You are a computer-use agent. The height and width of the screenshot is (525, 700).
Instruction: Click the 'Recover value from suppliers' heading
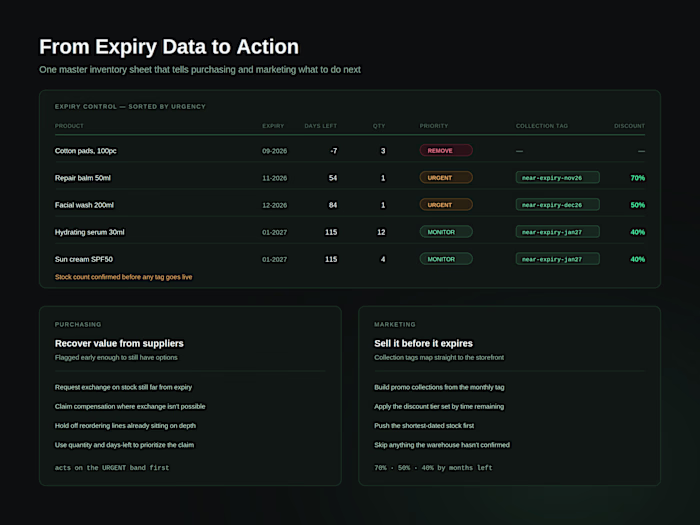click(x=119, y=343)
